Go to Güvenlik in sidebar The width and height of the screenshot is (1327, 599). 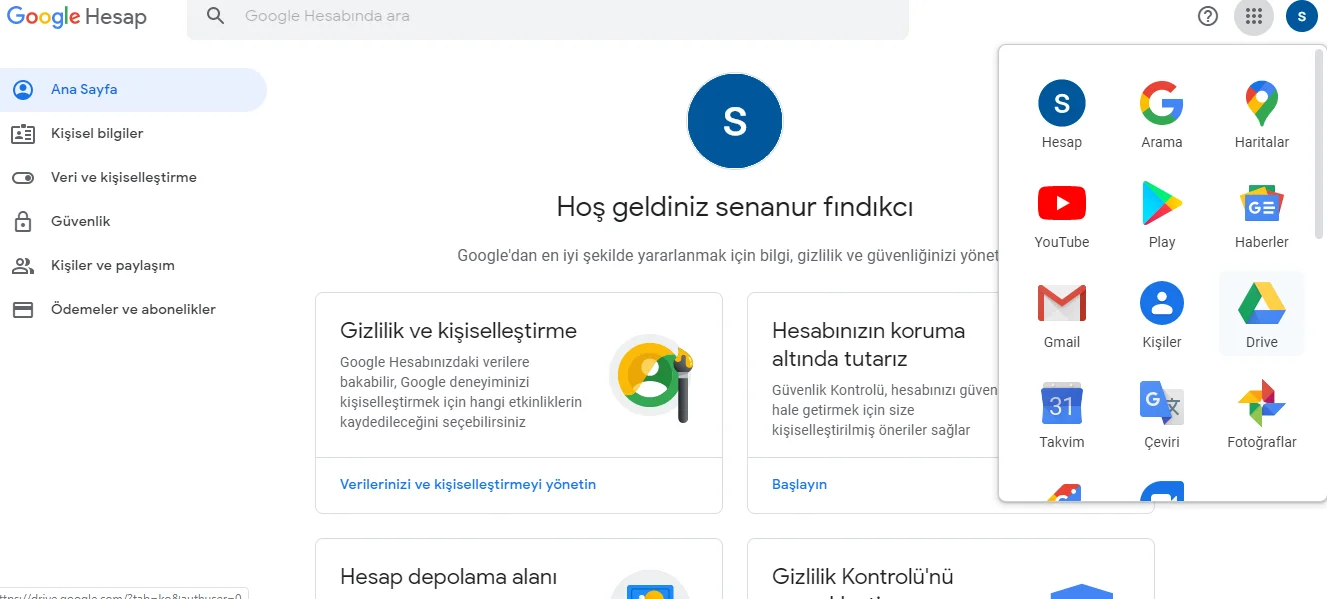pos(80,221)
